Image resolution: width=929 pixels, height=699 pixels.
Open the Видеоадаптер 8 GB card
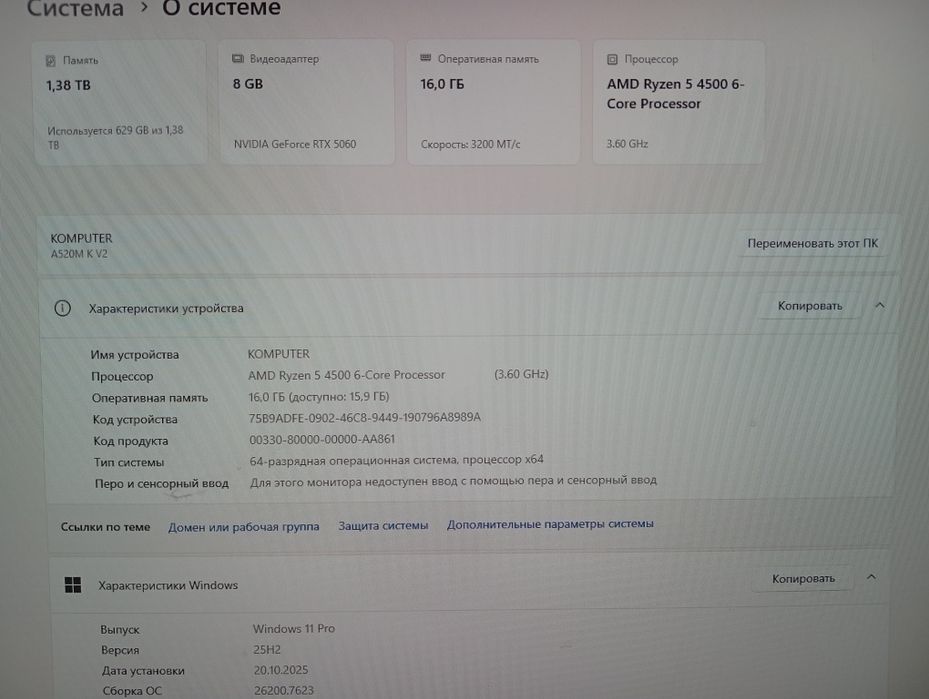(307, 102)
